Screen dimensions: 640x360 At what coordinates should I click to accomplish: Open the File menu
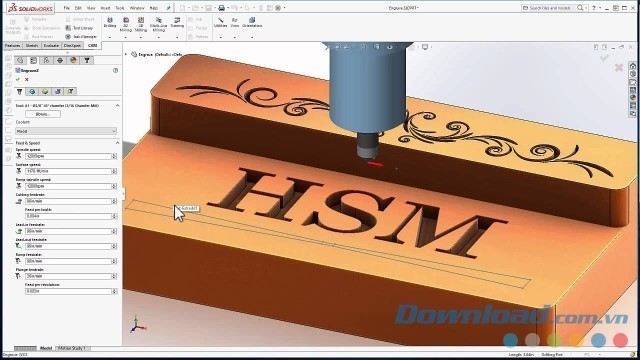tap(67, 8)
